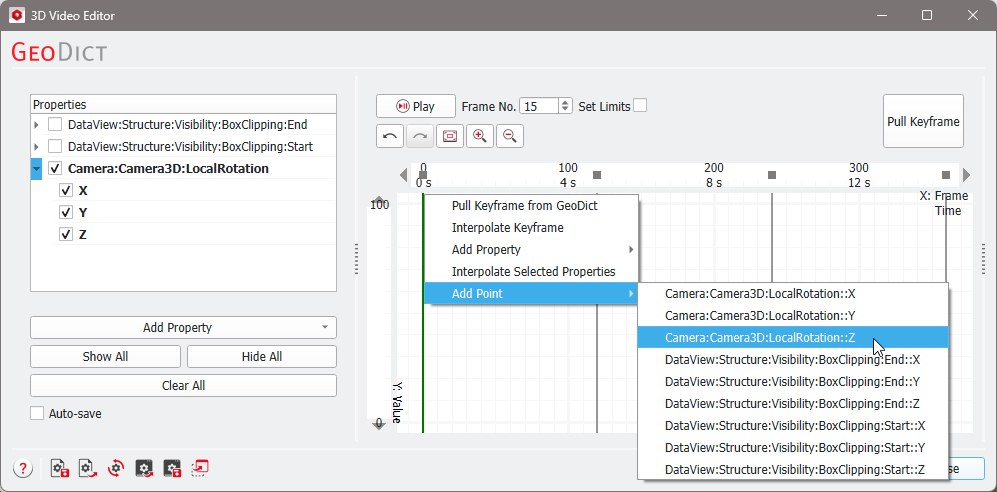Add point for BoxClipping:End::X
This screenshot has height=492, width=997.
[793, 360]
